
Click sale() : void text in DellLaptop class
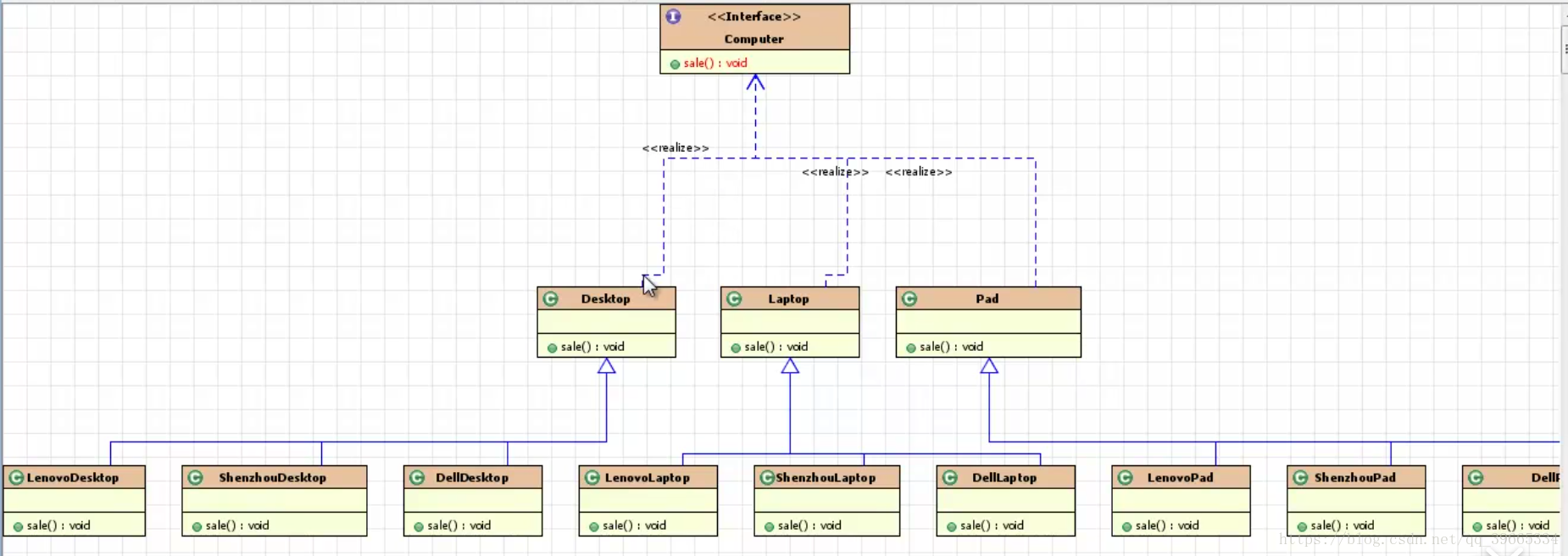click(992, 525)
